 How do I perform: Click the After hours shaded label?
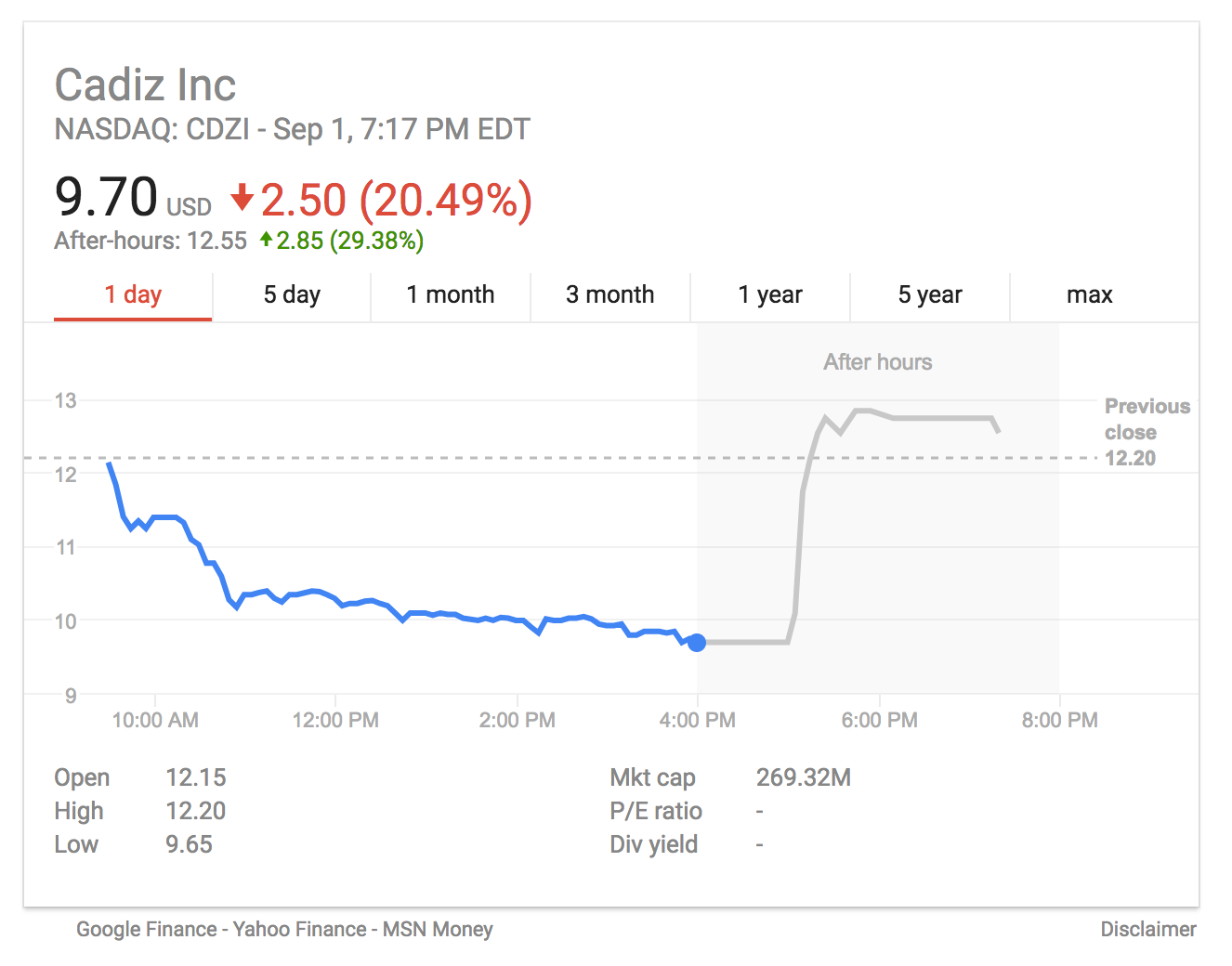tap(878, 362)
